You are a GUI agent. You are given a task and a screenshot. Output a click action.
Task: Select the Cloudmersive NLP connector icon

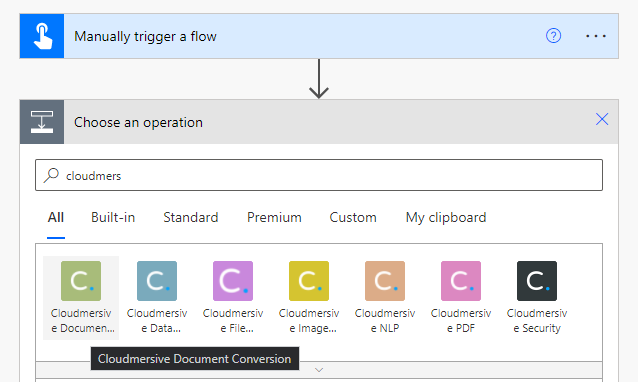385,281
